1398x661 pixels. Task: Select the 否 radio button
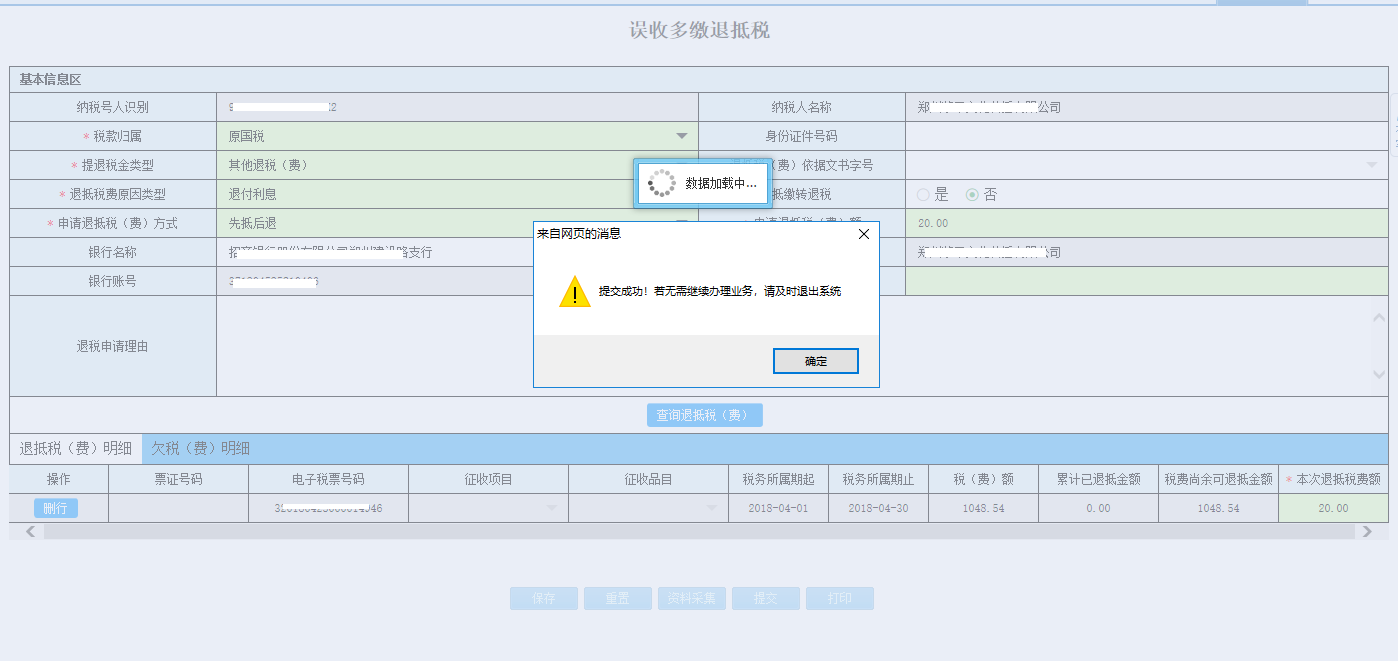tap(971, 195)
